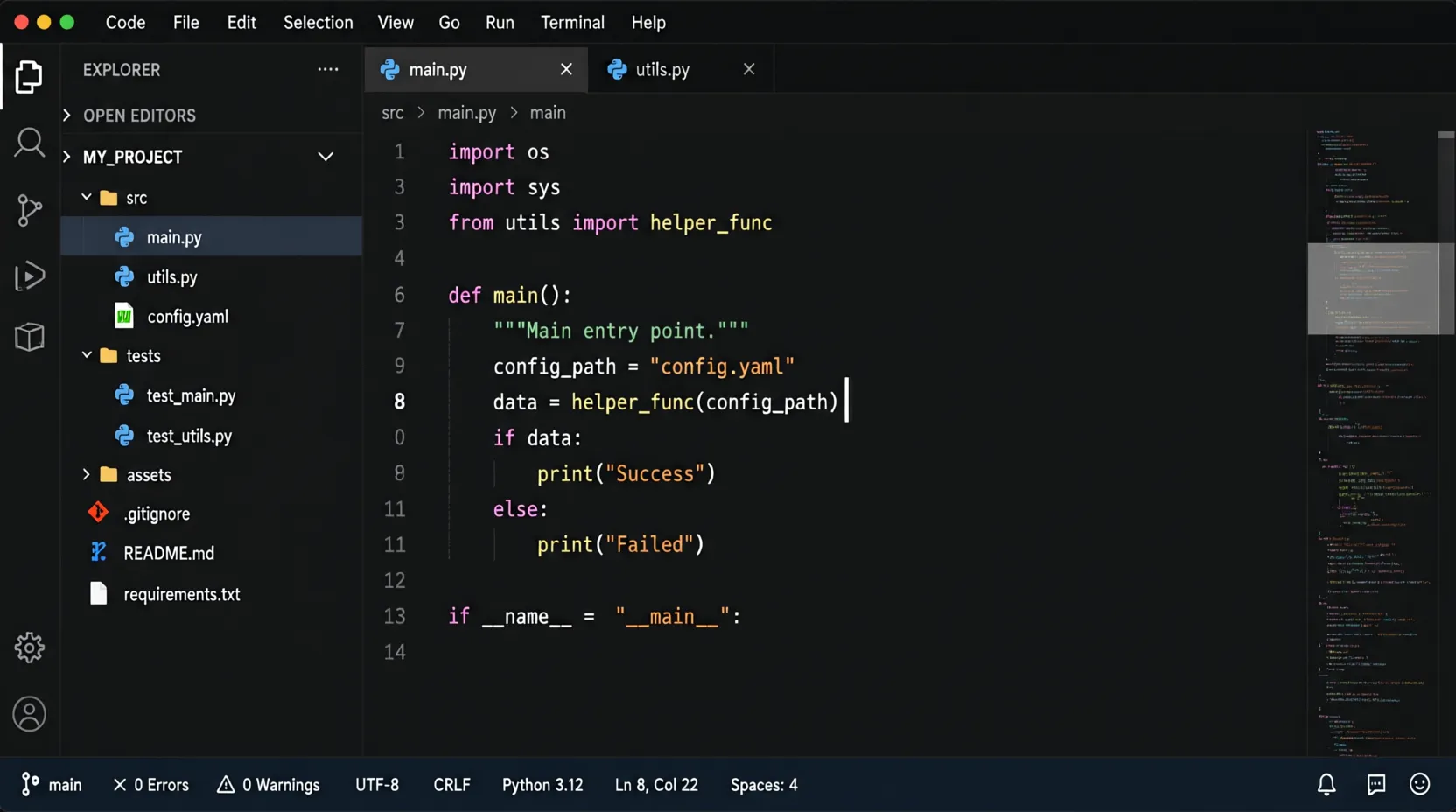
Task: Open the Explorer view in the activity bar
Action: (29, 77)
